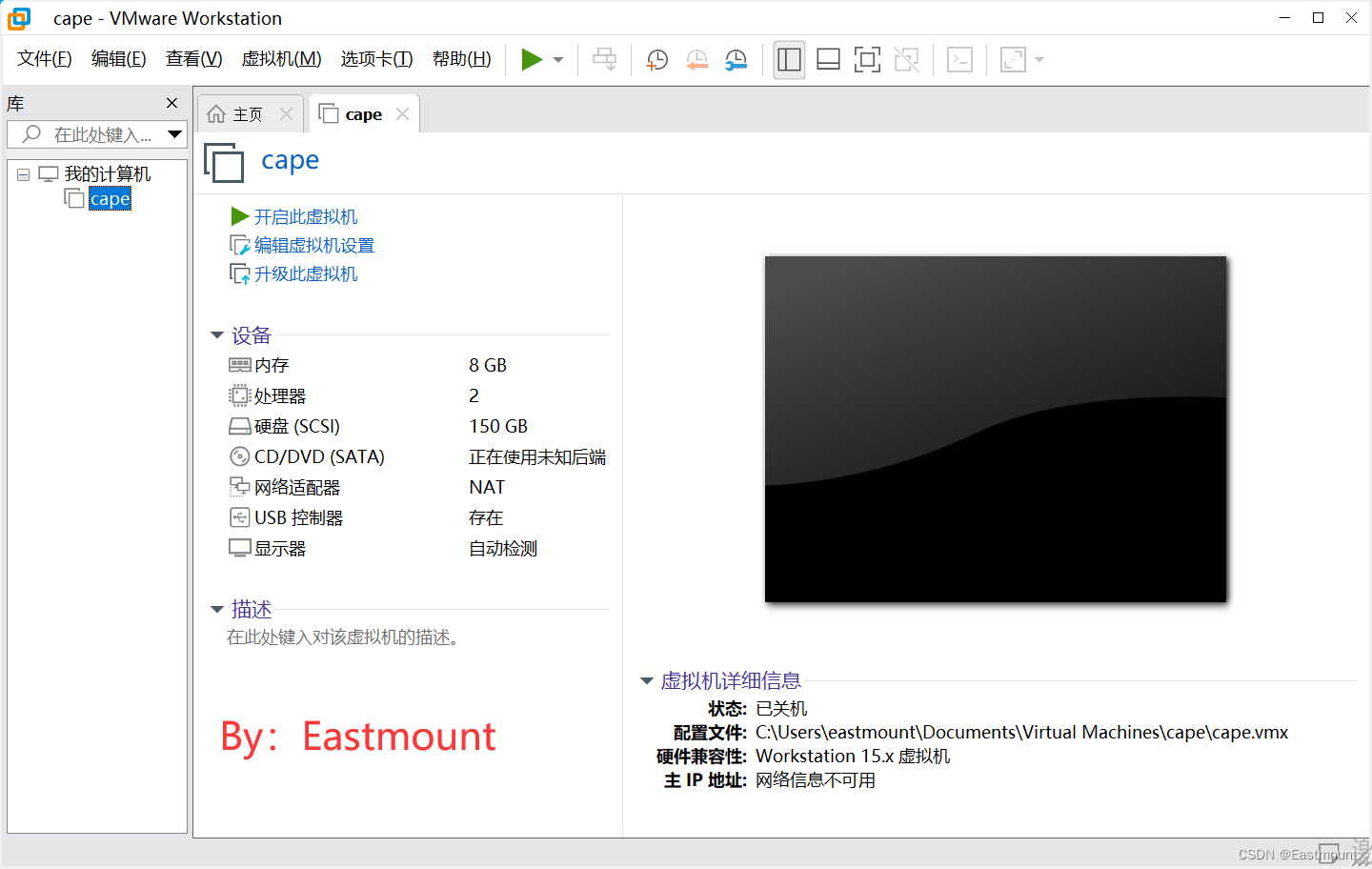Click the disc icon beside CD/DVD
This screenshot has height=869, width=1372.
pyautogui.click(x=239, y=456)
